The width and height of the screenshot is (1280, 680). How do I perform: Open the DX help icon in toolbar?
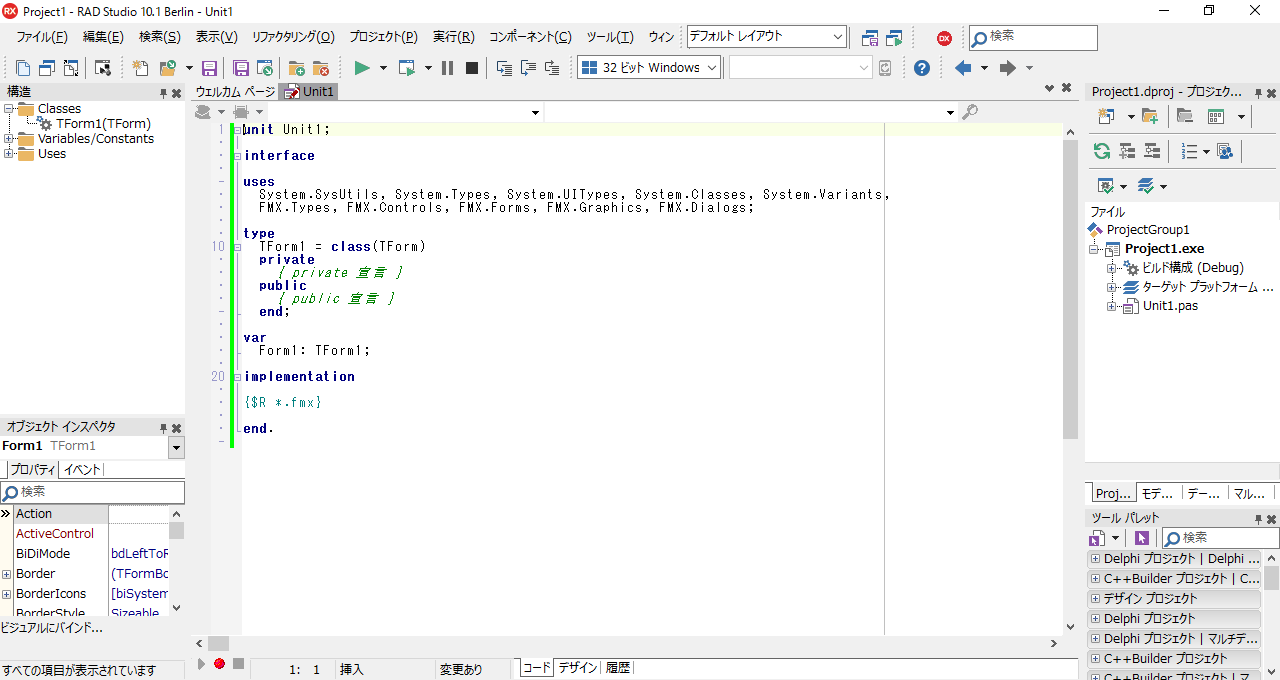pos(942,38)
